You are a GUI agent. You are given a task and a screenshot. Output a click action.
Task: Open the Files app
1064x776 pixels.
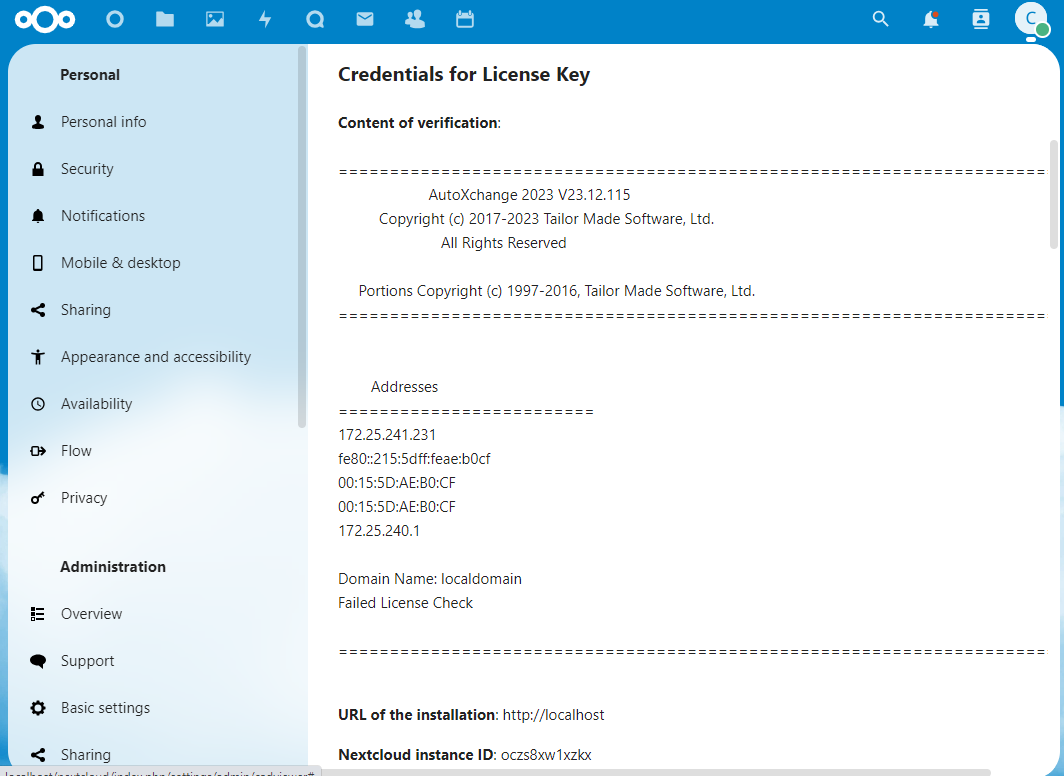click(165, 20)
